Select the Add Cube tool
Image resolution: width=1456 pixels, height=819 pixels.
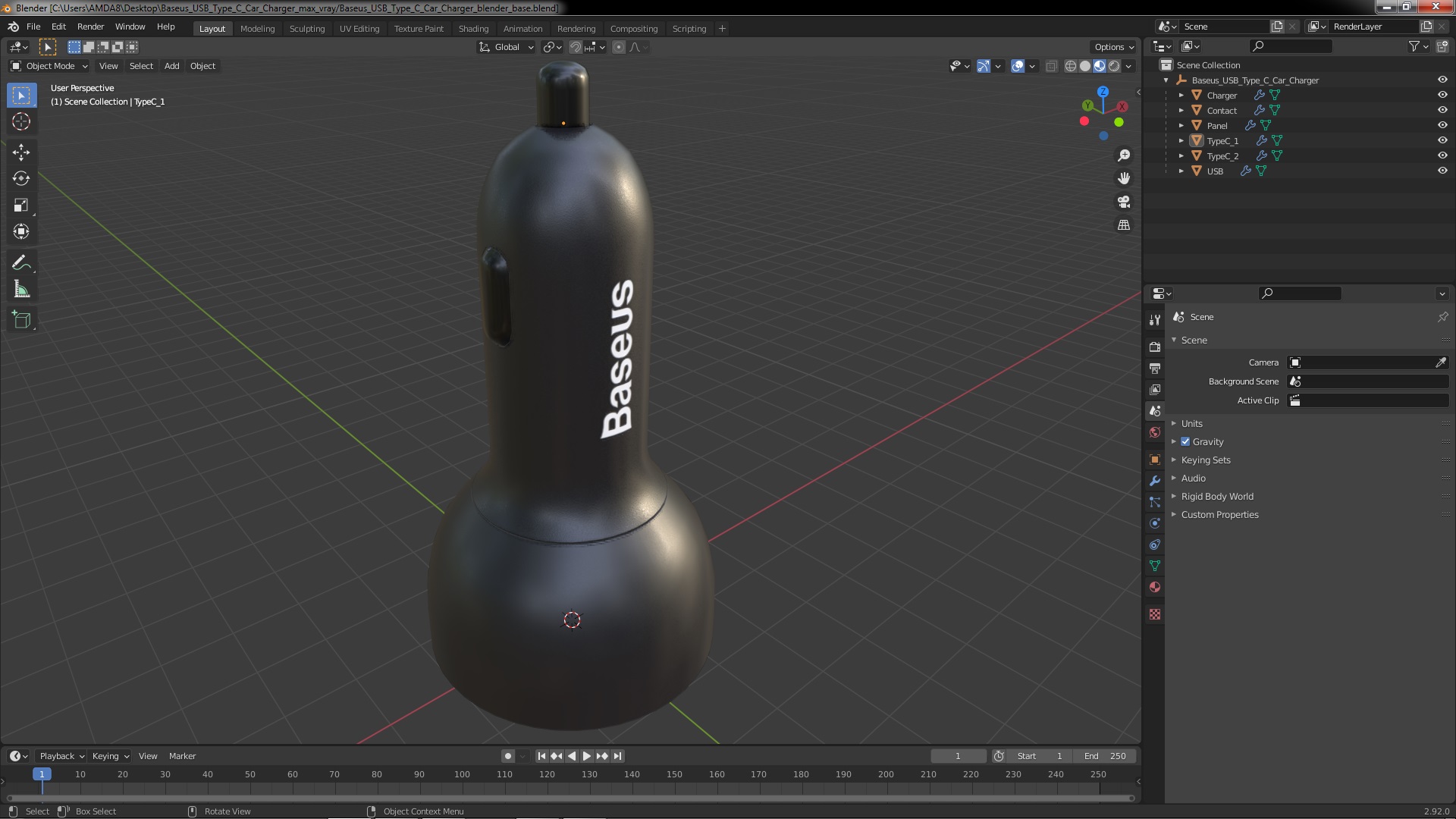21,320
